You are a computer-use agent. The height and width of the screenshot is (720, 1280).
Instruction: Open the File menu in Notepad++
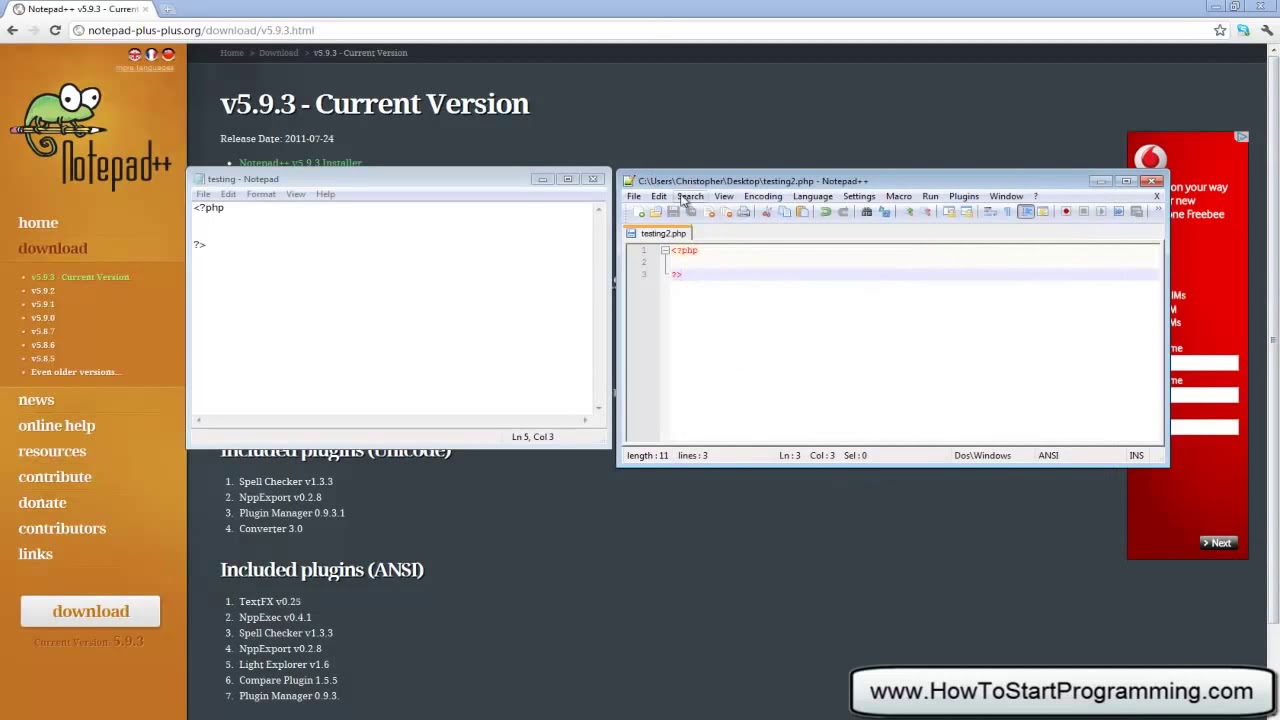[x=634, y=196]
